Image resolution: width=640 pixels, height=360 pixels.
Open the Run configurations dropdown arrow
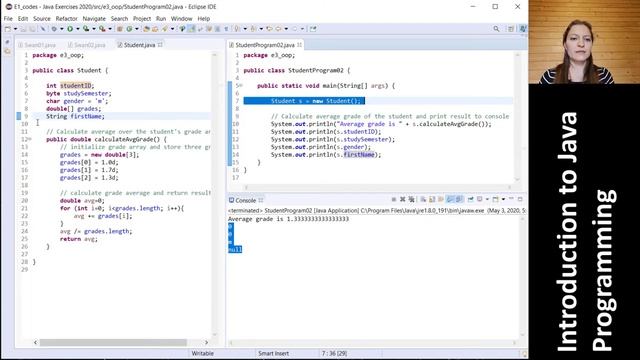78,29
